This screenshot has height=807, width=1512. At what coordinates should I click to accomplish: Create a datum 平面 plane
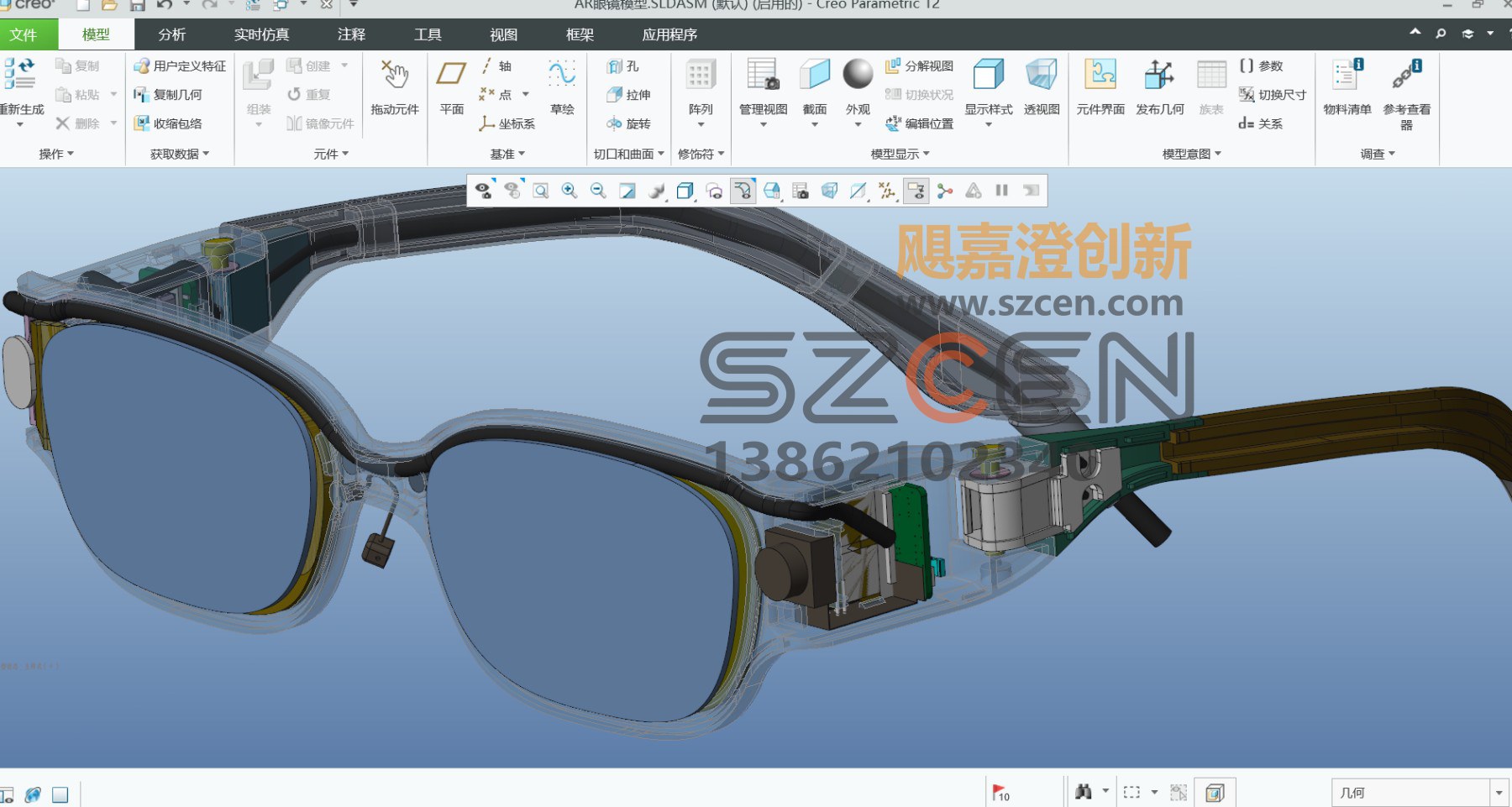click(452, 86)
